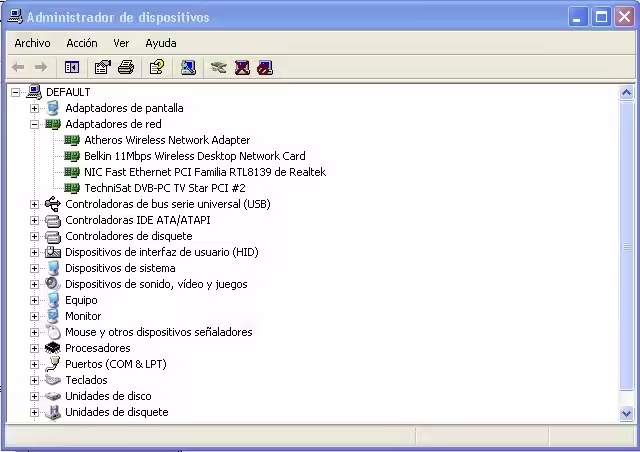Click the DEFAULT computer icon
640x452 pixels.
pyautogui.click(x=34, y=92)
